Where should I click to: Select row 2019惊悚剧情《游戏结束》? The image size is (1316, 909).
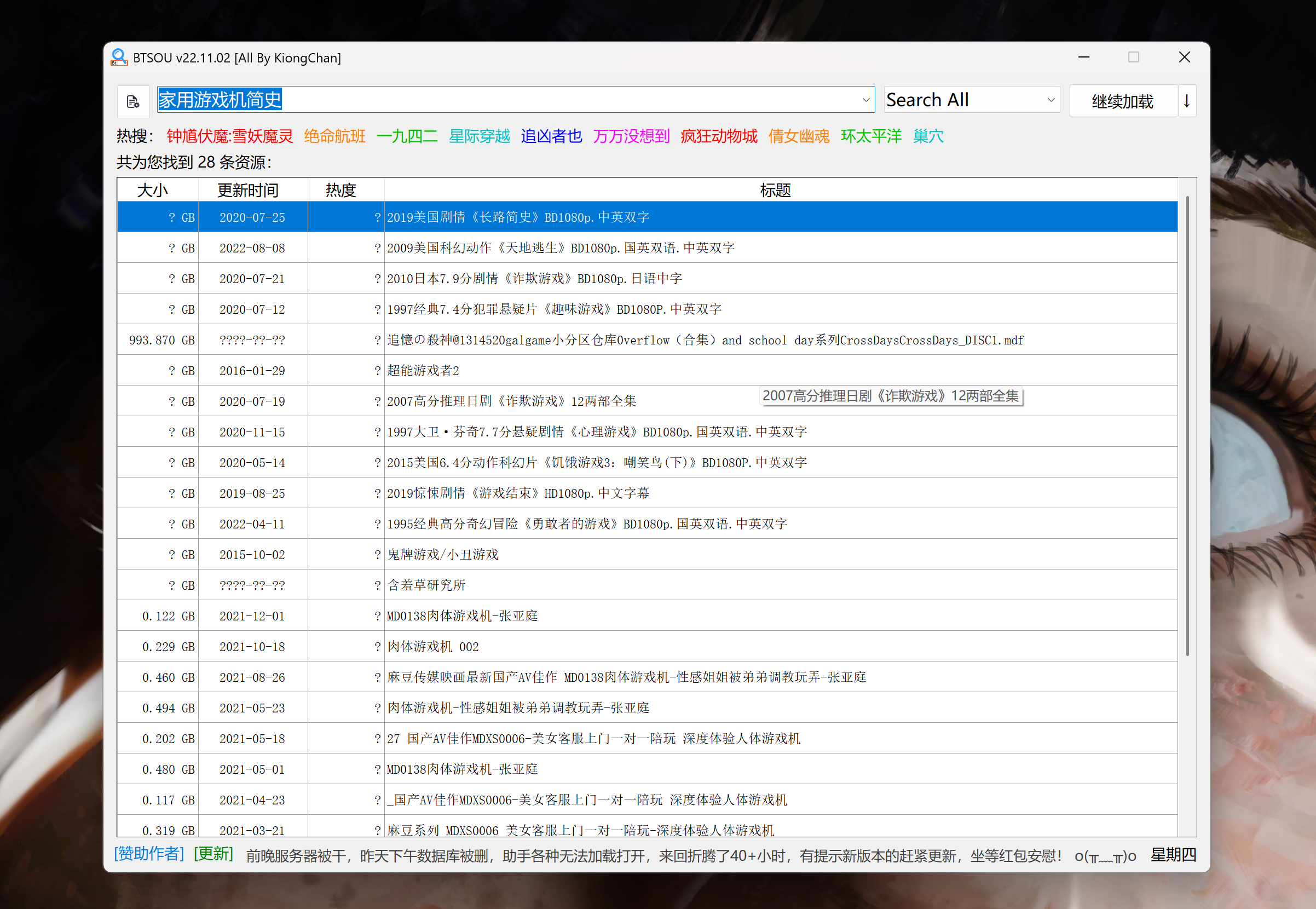click(x=647, y=493)
